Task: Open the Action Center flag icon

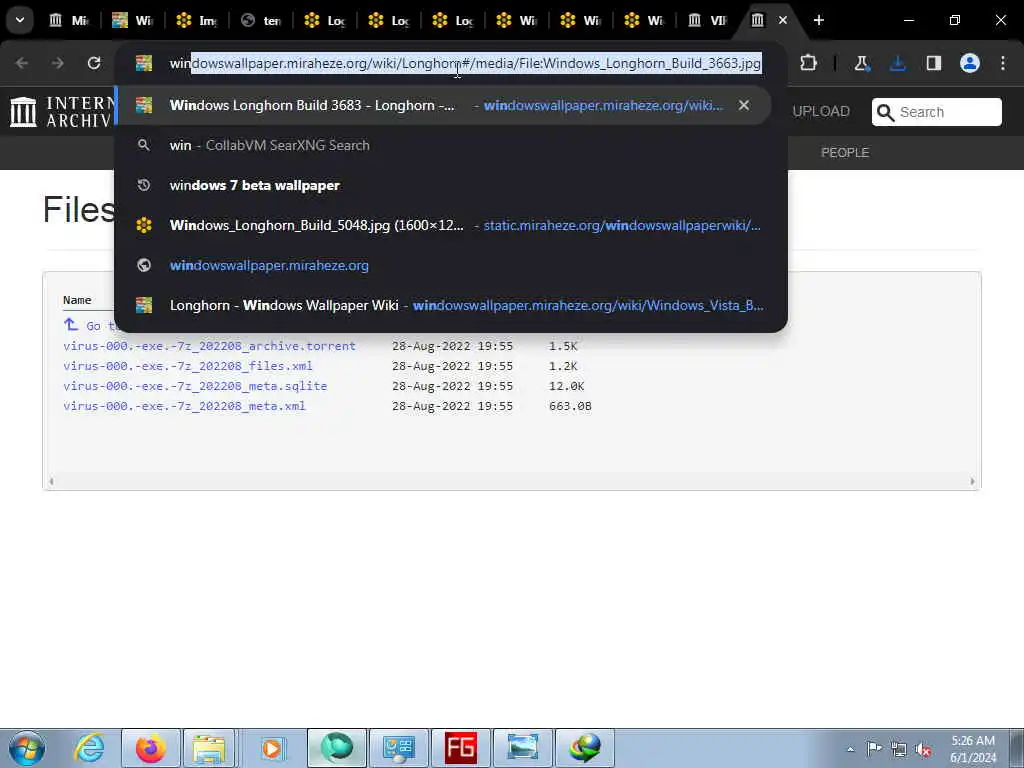Action: (874, 748)
